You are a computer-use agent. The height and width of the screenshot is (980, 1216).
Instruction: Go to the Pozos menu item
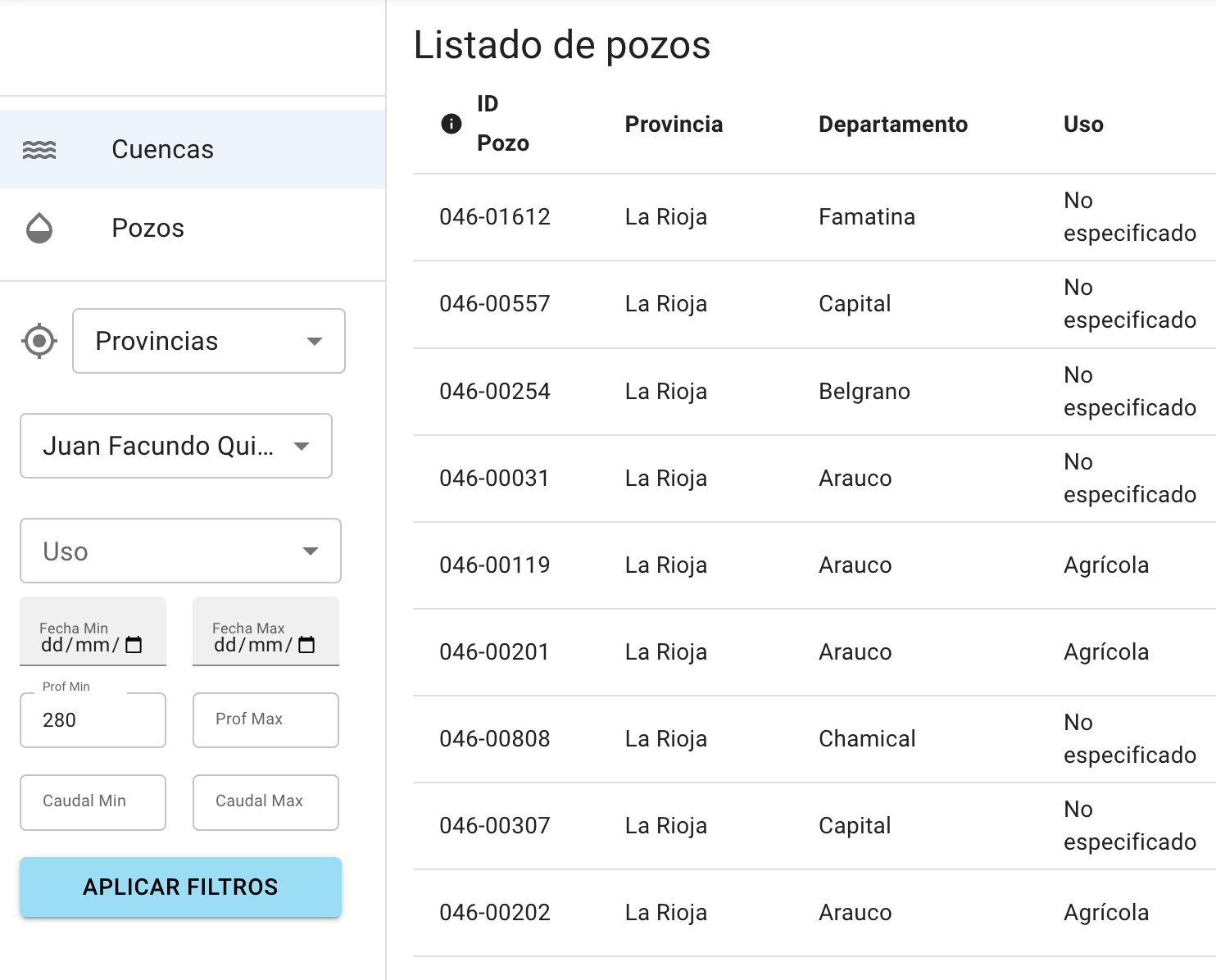coord(147,229)
